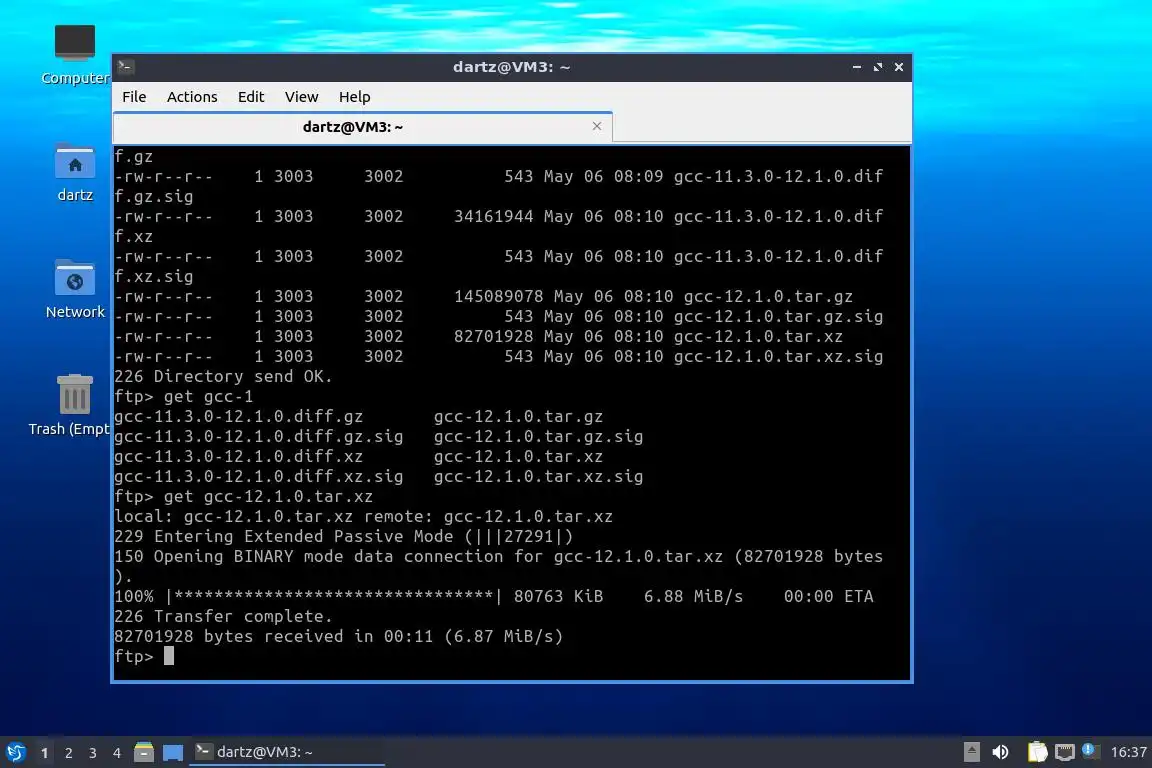The width and height of the screenshot is (1152, 768).
Task: Open the Edit menu
Action: (x=251, y=97)
